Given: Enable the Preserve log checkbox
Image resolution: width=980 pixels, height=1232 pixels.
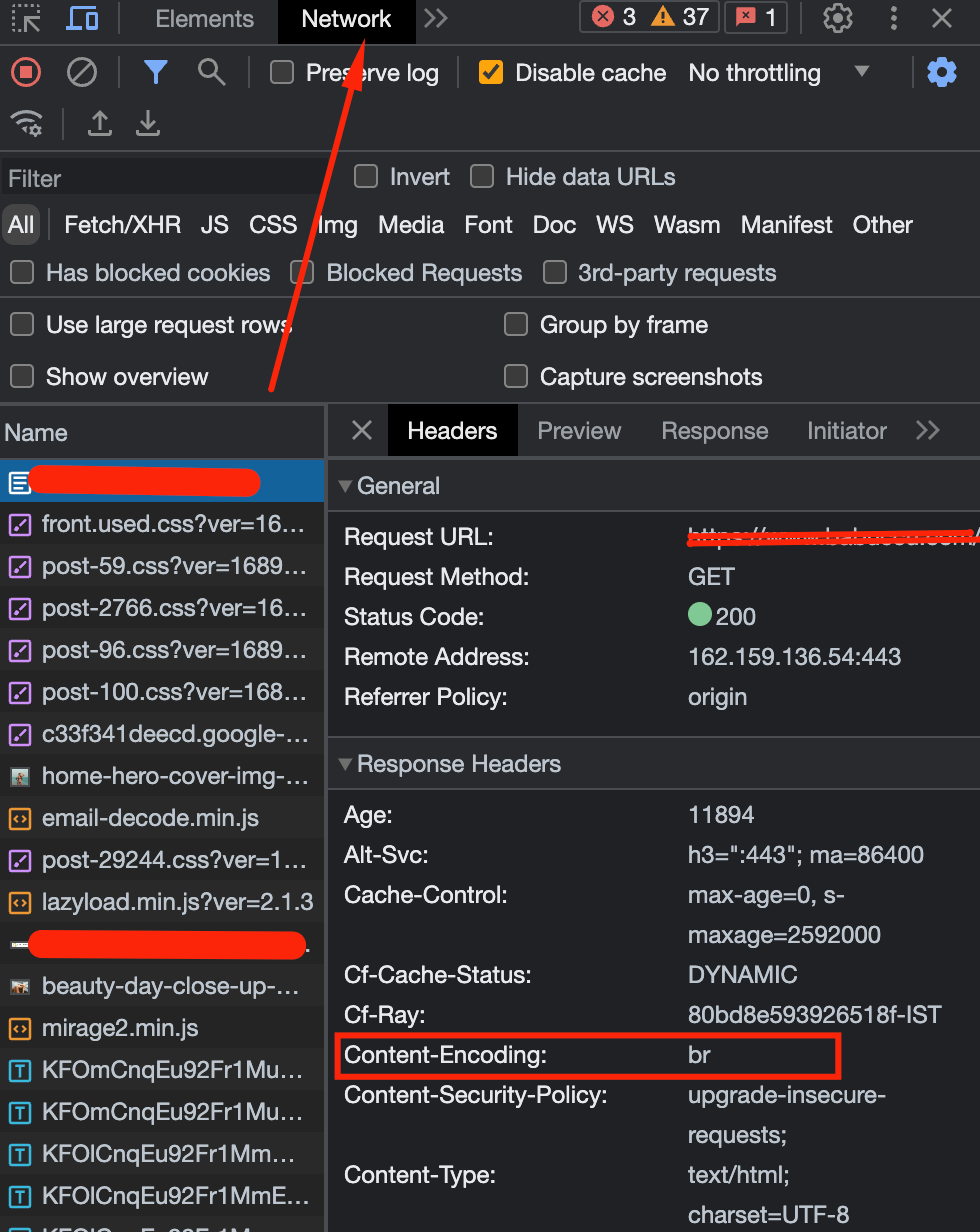Looking at the screenshot, I should click(283, 72).
